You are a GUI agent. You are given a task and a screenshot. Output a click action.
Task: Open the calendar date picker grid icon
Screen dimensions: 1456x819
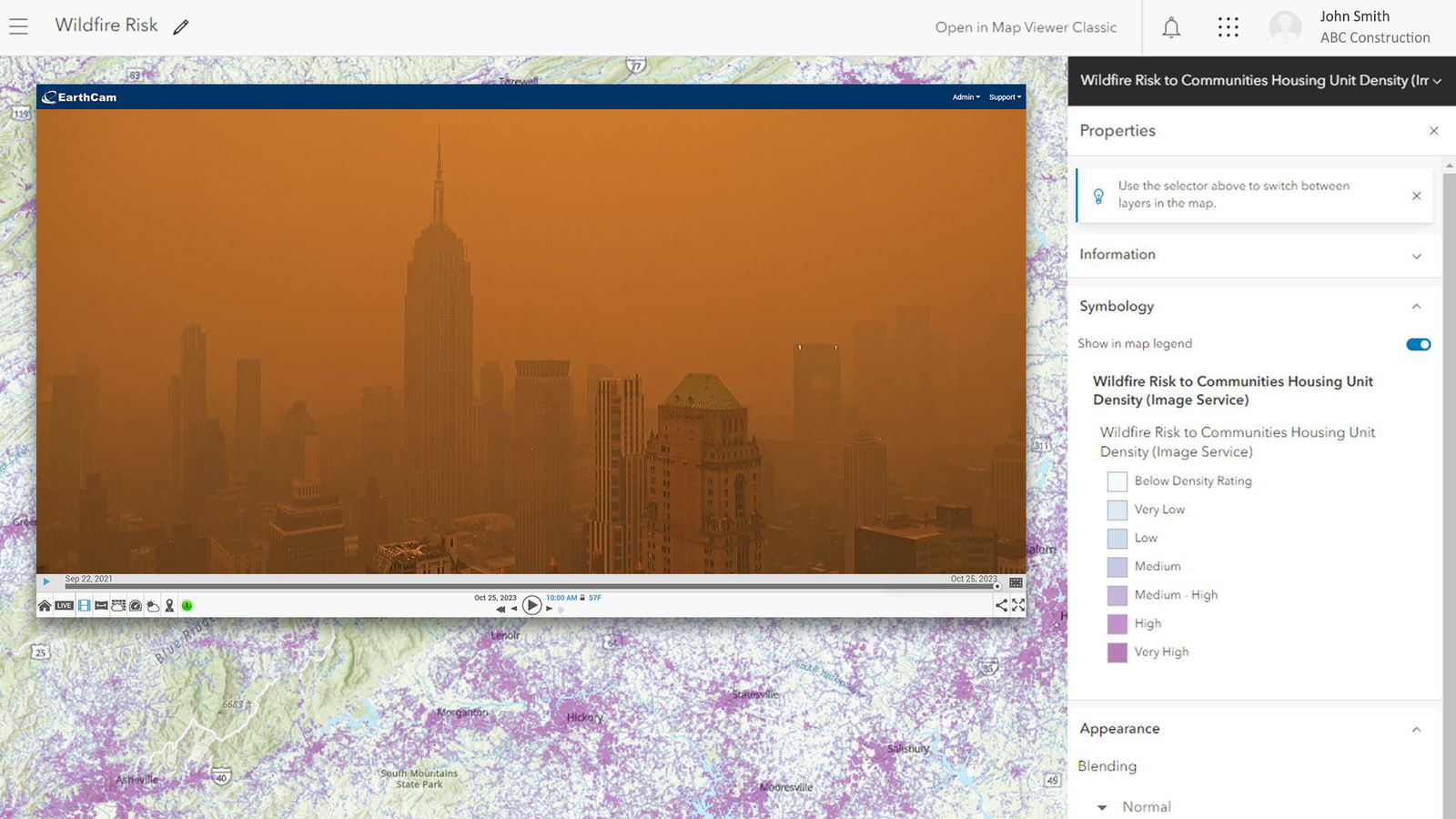tap(1016, 582)
